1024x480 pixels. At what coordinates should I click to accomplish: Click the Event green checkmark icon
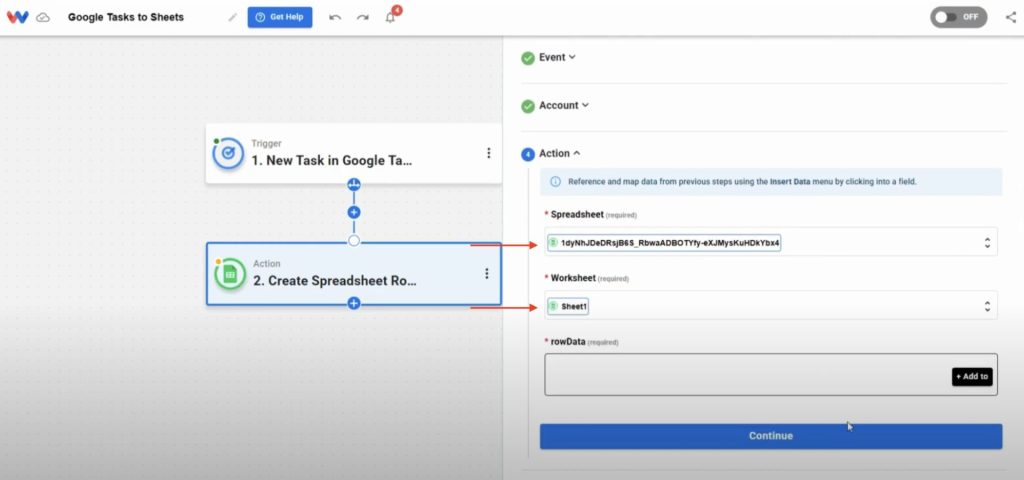(528, 58)
